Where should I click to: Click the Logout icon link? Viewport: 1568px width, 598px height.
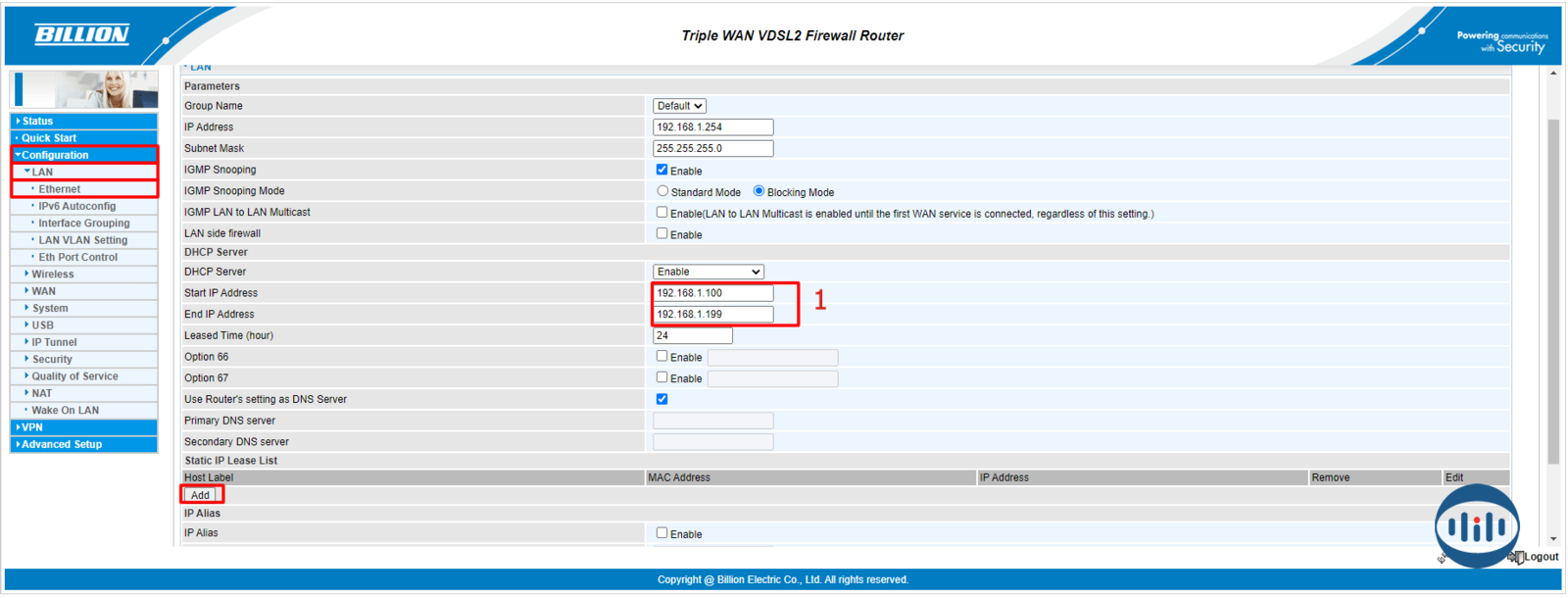(x=1534, y=557)
